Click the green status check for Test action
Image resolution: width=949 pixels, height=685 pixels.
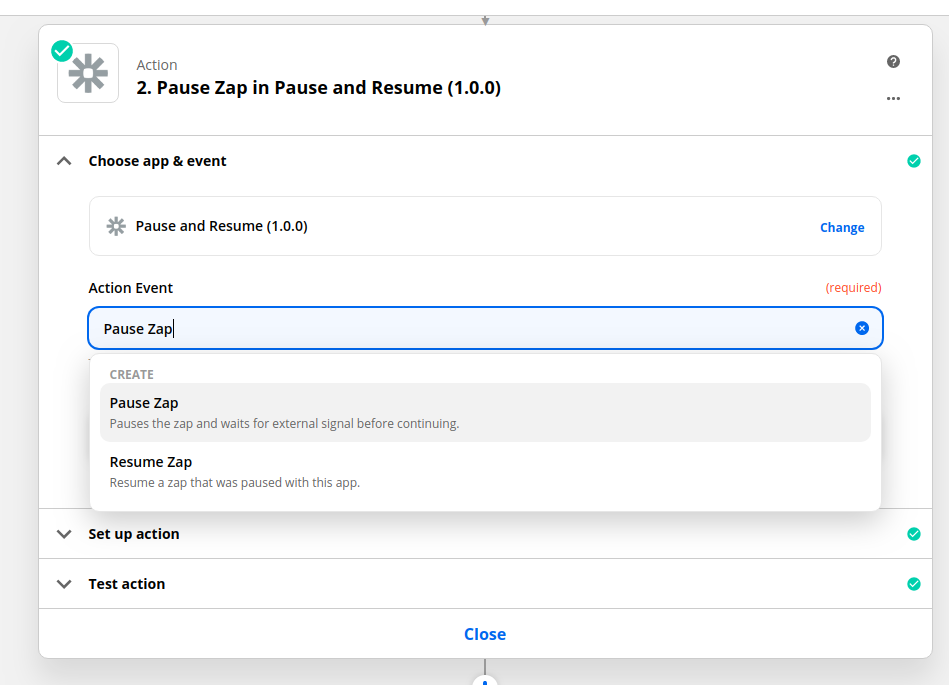913,584
